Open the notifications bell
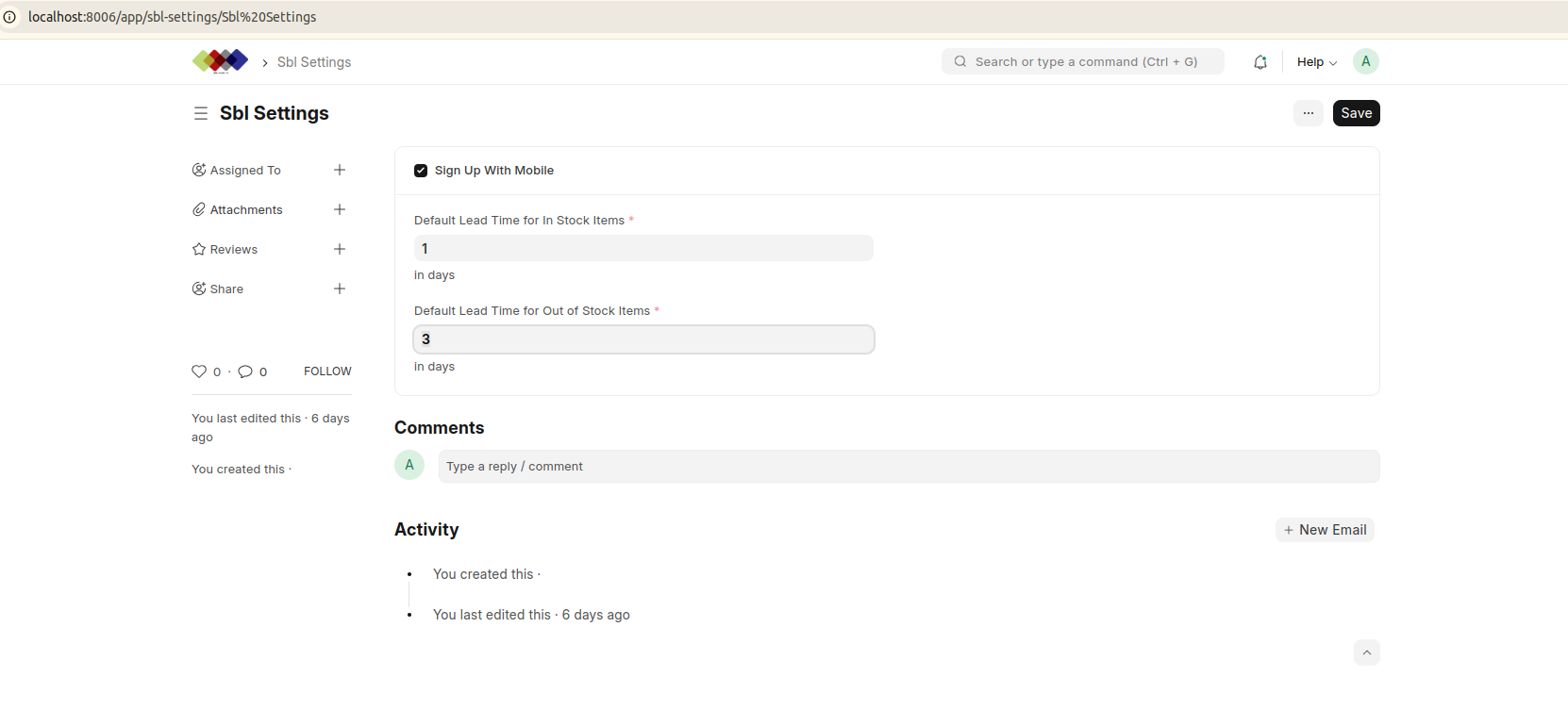Screen dimensions: 1568x710 tap(1259, 62)
